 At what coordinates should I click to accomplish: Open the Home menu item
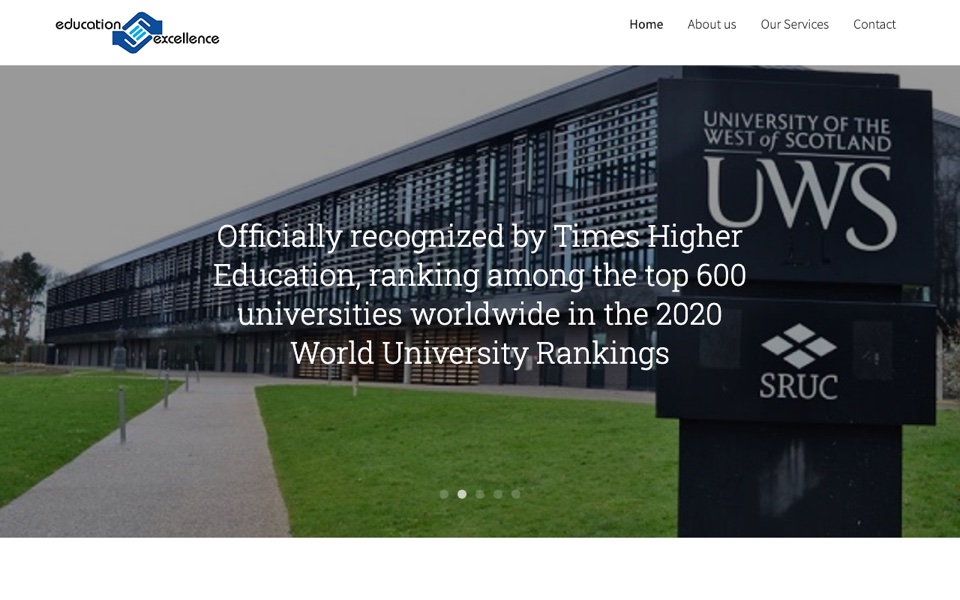pos(646,24)
